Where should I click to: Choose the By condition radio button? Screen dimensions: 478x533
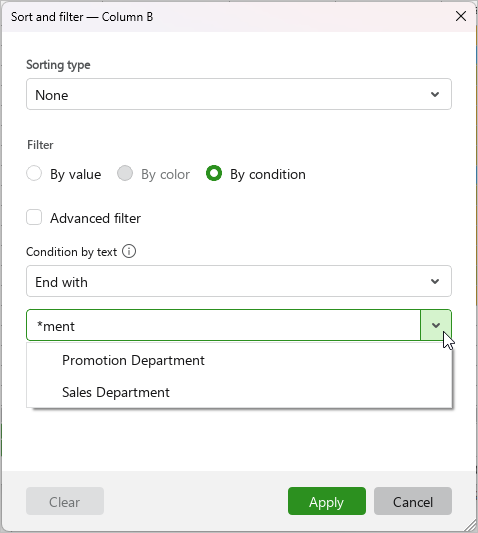(214, 173)
